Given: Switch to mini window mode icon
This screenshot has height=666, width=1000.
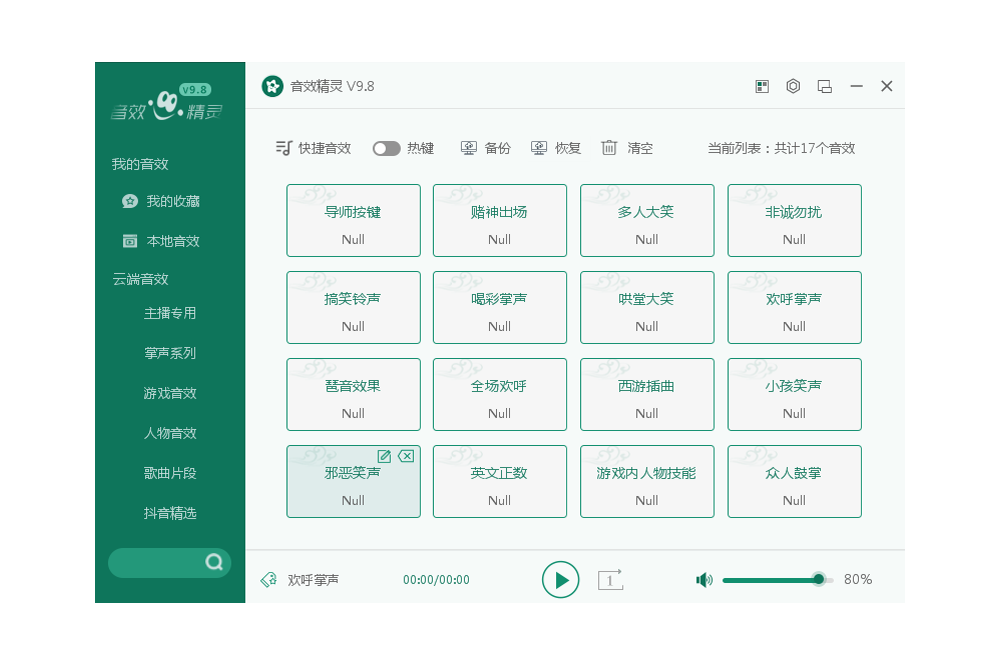Looking at the screenshot, I should tap(825, 86).
